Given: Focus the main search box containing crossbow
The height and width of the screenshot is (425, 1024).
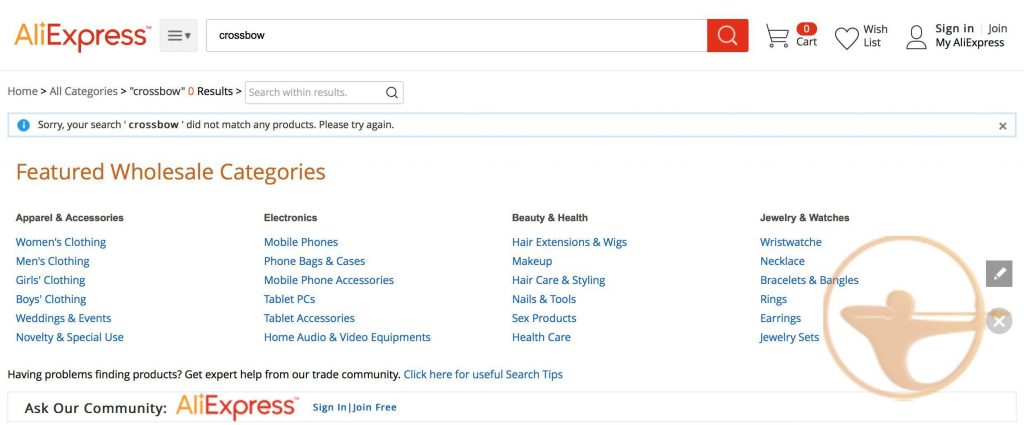Looking at the screenshot, I should (456, 35).
